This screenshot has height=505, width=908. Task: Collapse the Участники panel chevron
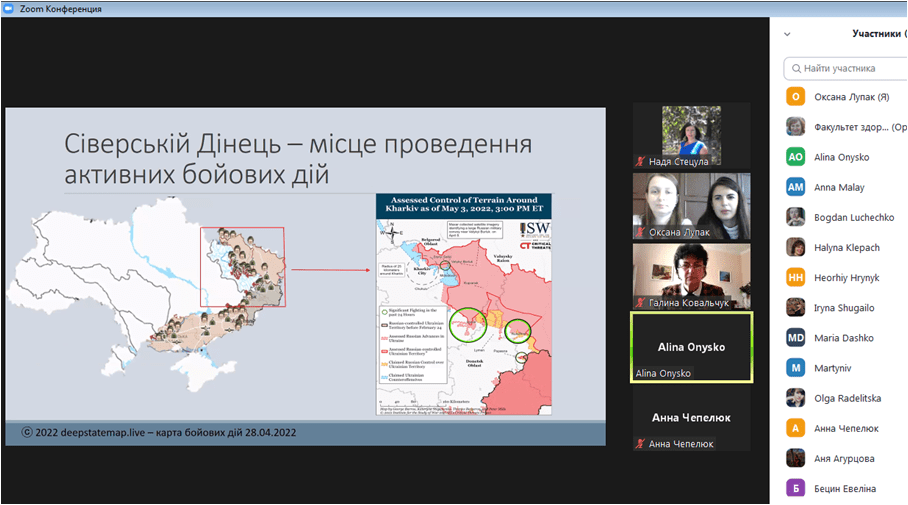pos(787,34)
